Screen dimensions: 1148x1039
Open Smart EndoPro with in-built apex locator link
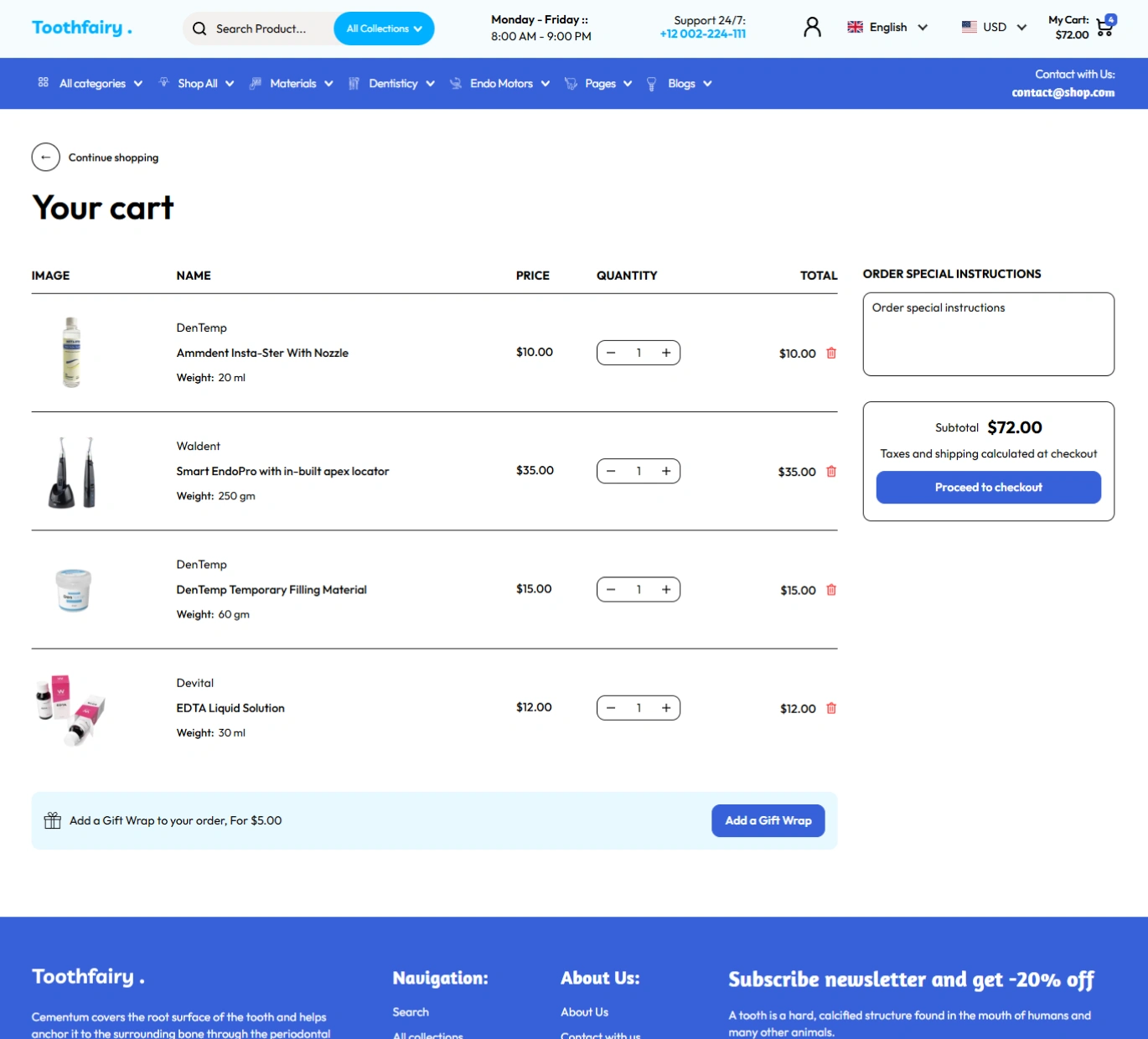[x=282, y=471]
